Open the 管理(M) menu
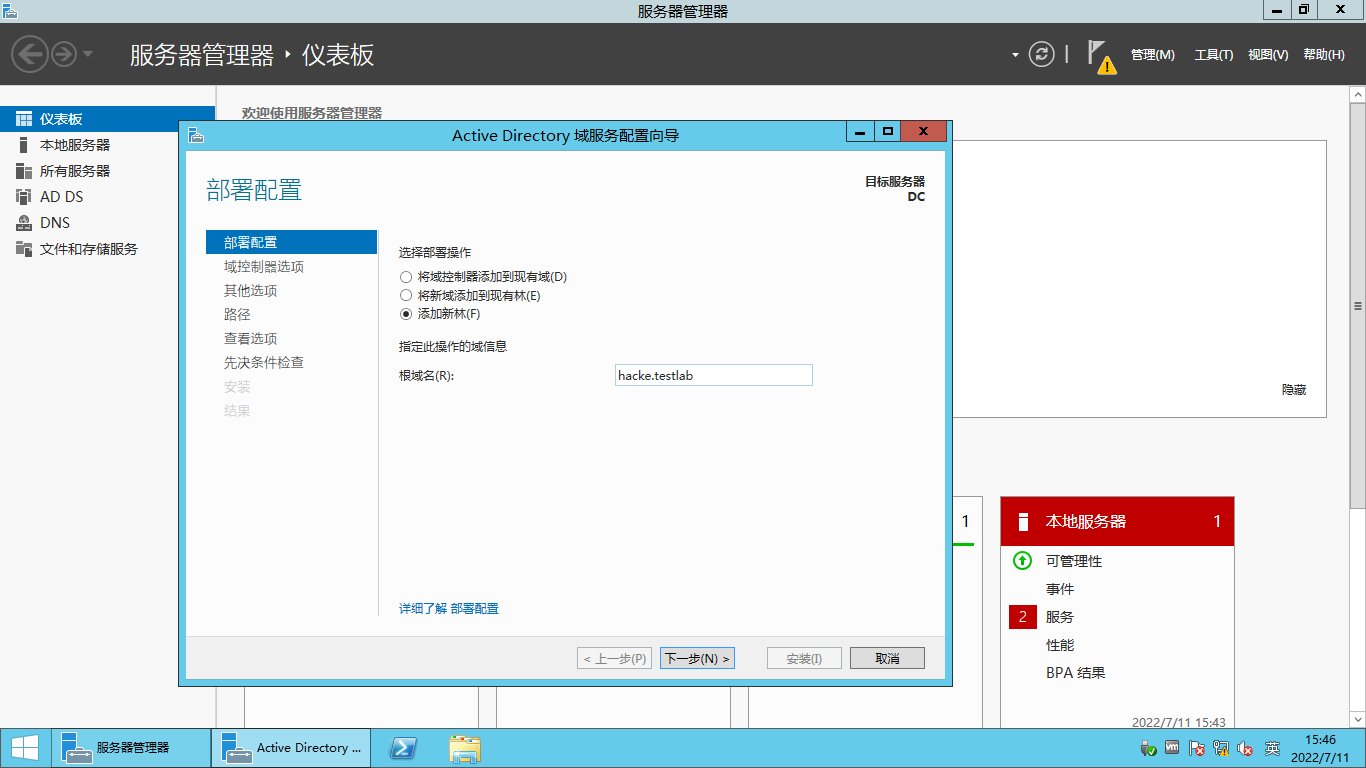 point(1152,54)
